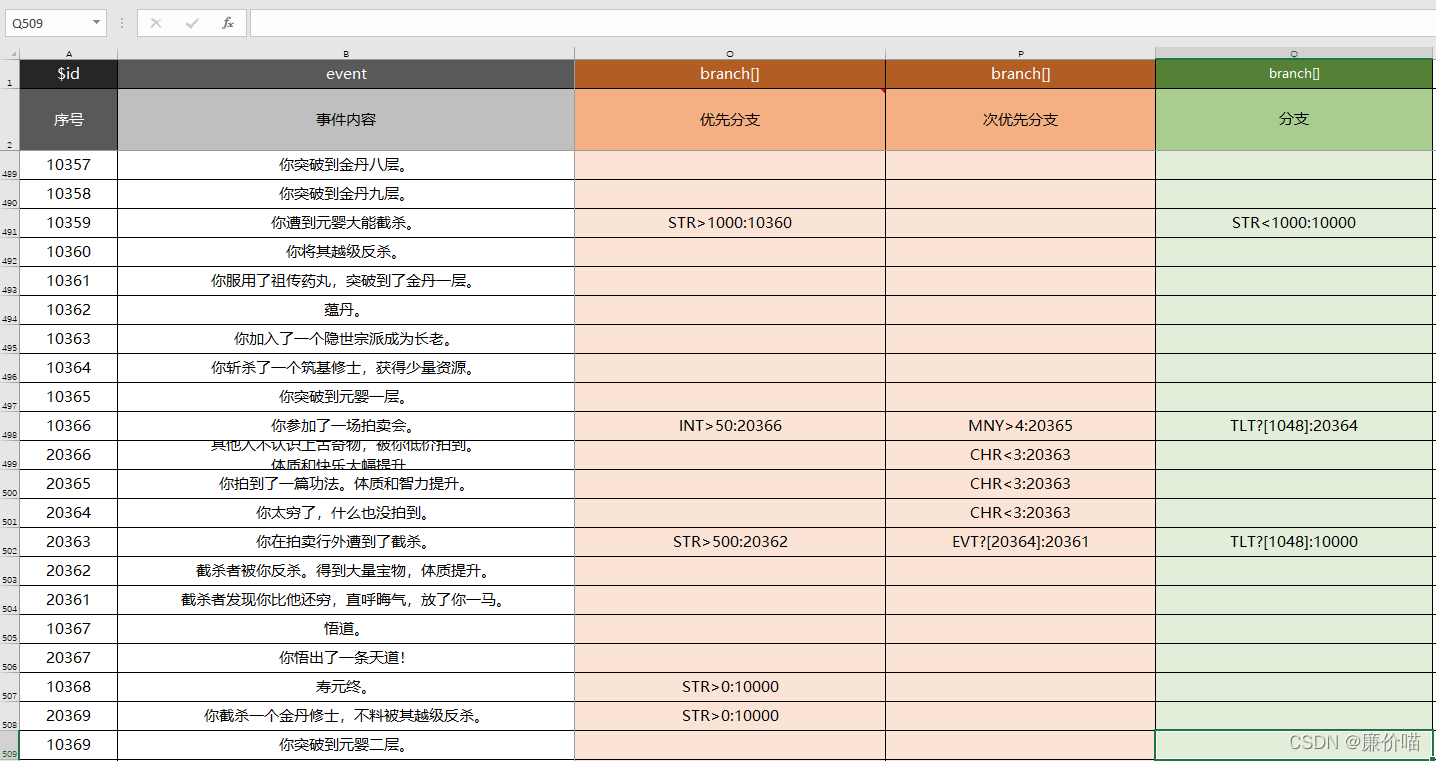
Task: Click the 序号 header cell
Action: tap(69, 120)
